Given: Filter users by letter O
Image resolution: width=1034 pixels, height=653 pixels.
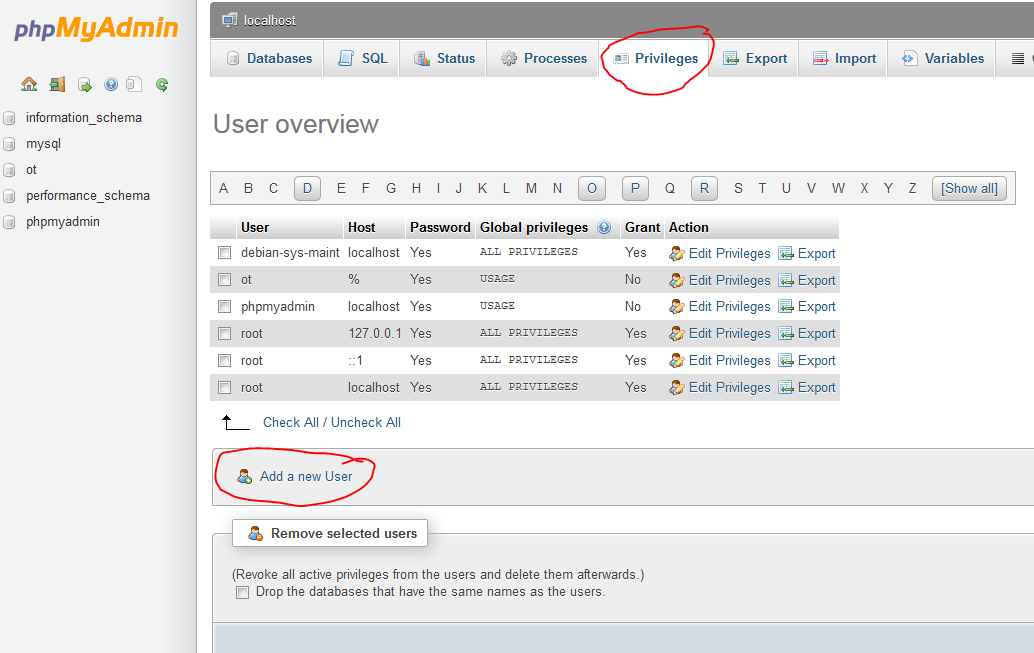Looking at the screenshot, I should [592, 189].
